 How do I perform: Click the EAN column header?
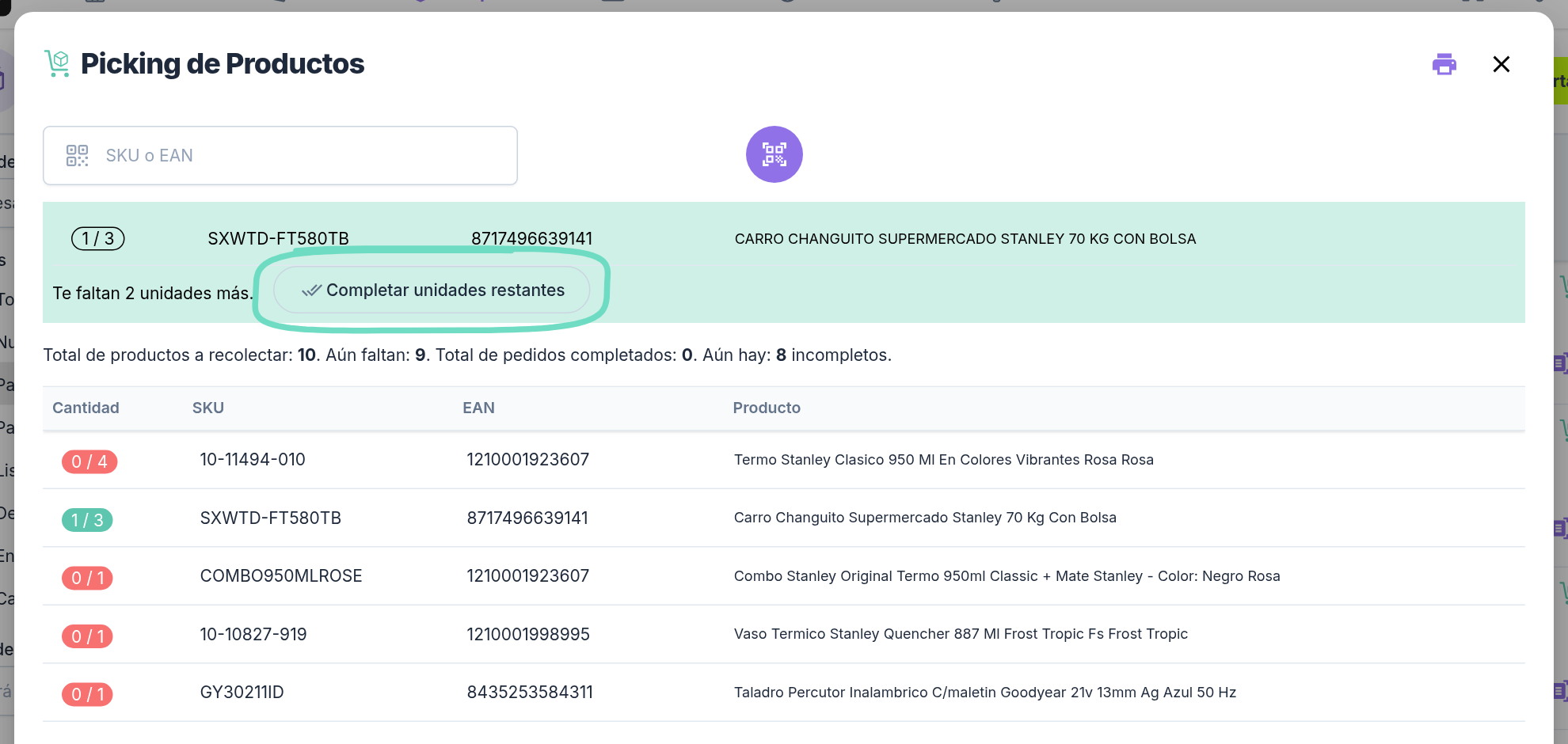point(478,408)
